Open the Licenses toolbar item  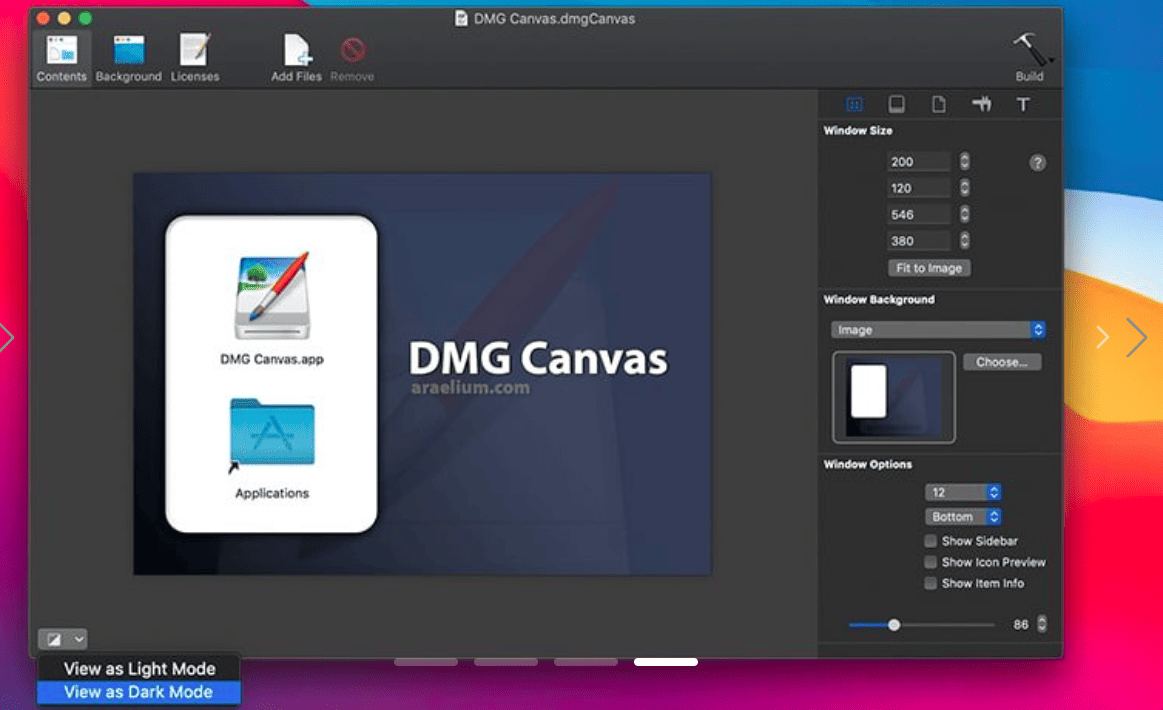point(194,58)
